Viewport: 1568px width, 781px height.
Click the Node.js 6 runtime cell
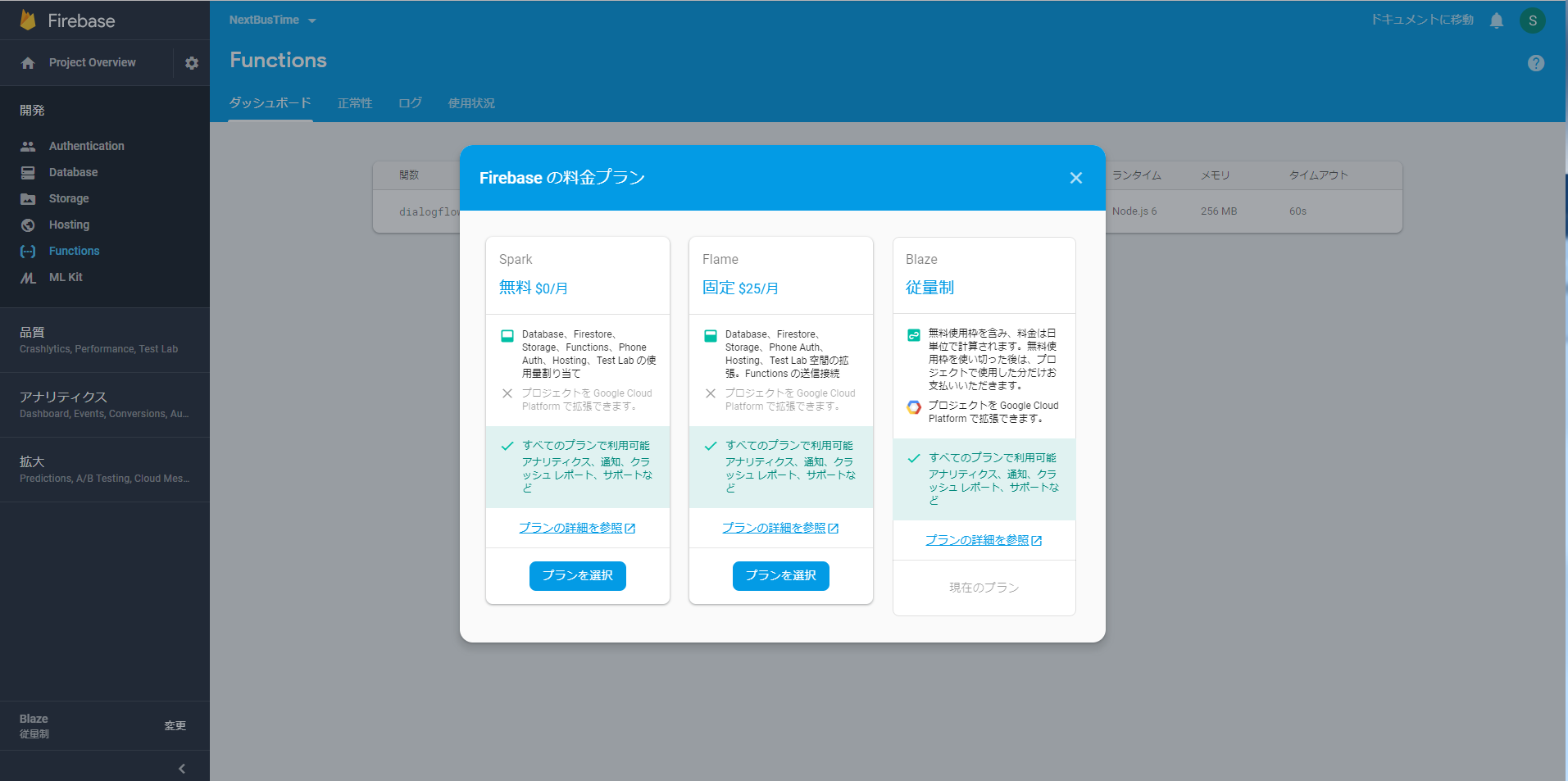point(1134,211)
